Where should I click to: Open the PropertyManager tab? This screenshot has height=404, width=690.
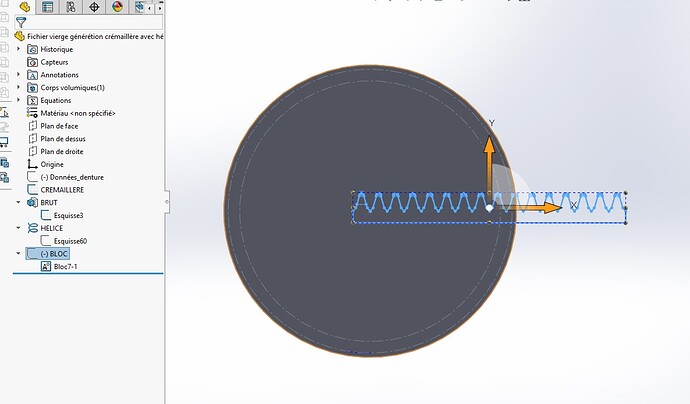48,7
